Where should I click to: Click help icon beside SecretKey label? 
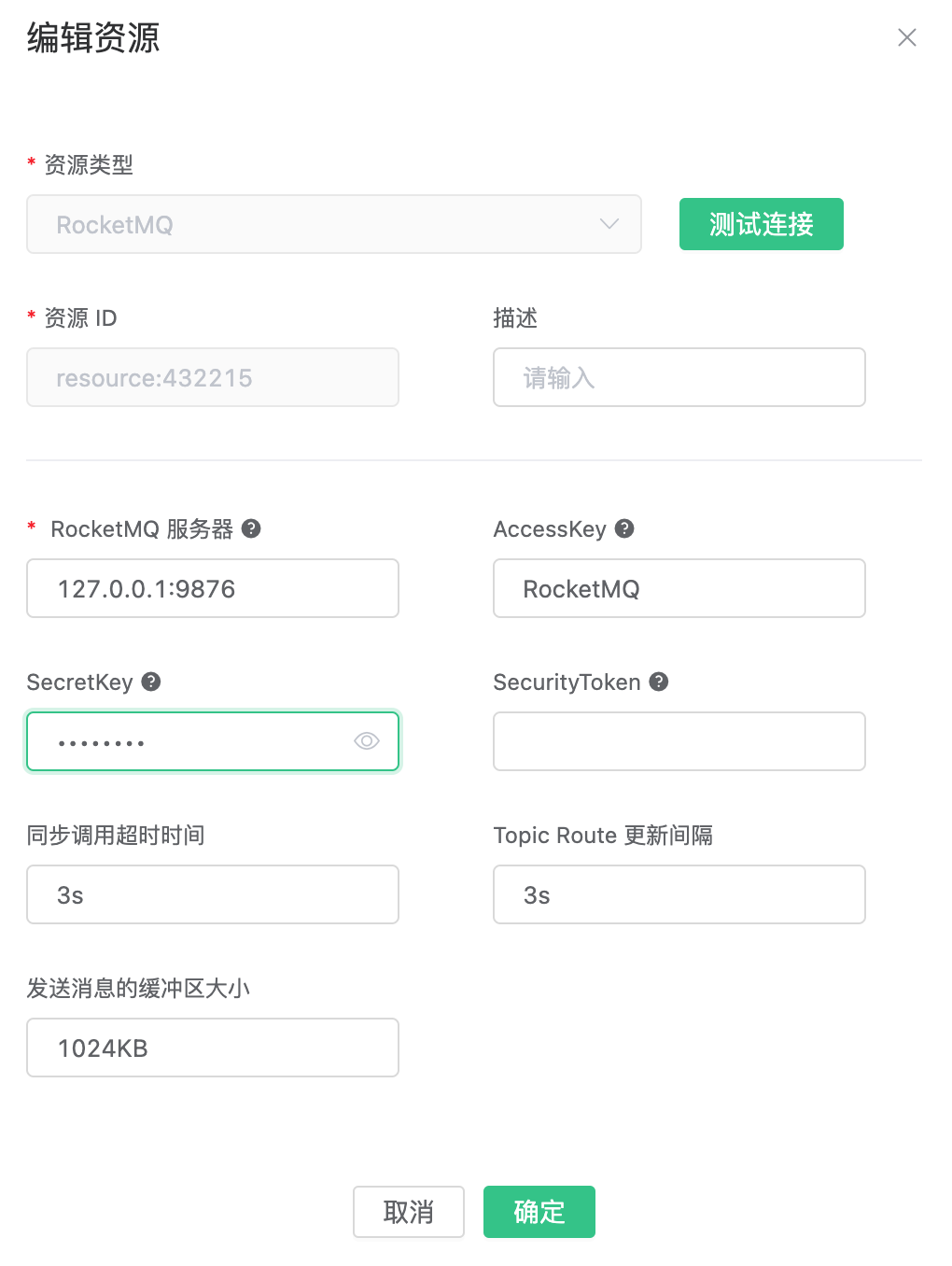click(x=151, y=682)
